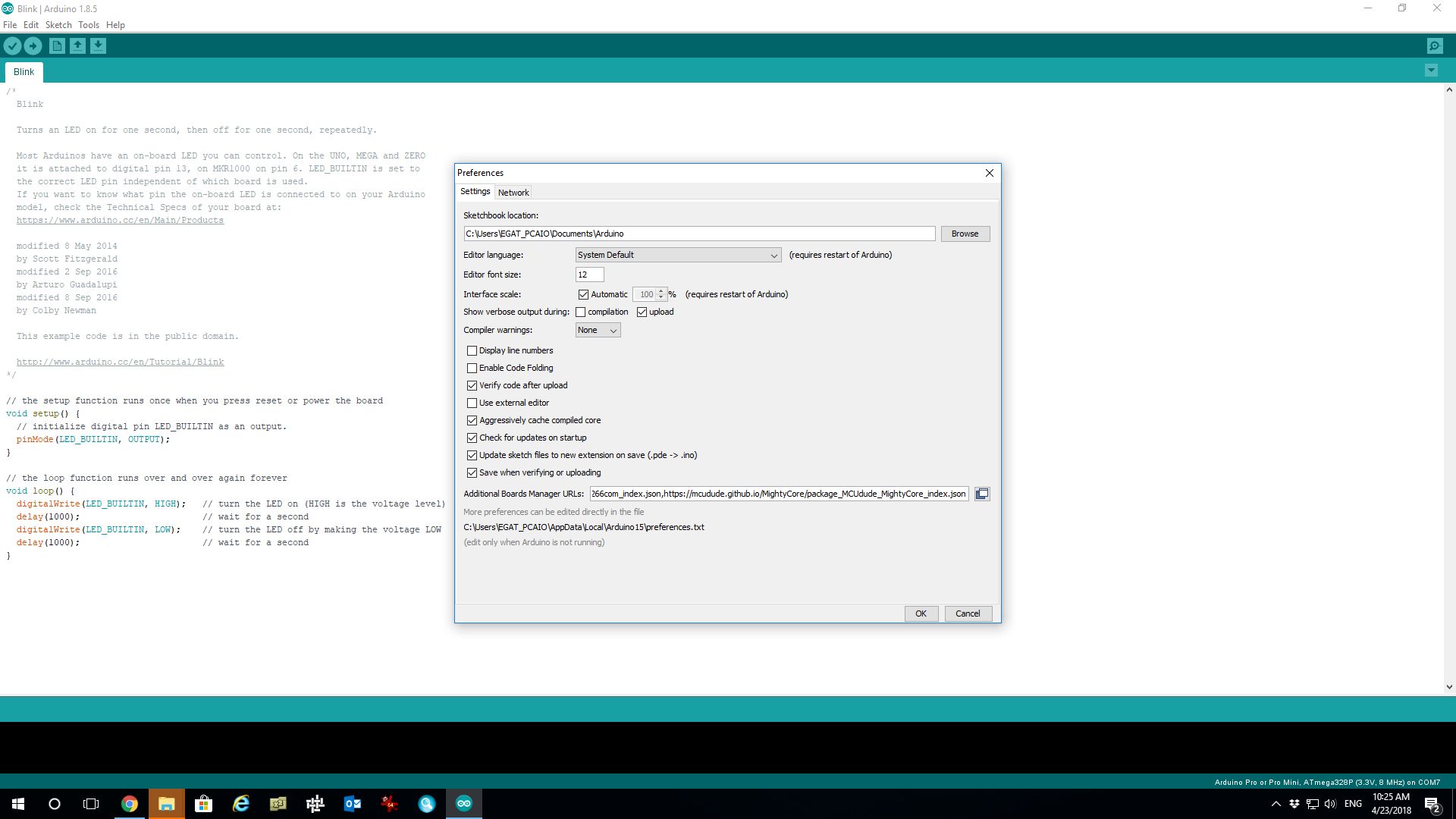
Task: Click the New sketch toolbar icon
Action: pyautogui.click(x=57, y=46)
